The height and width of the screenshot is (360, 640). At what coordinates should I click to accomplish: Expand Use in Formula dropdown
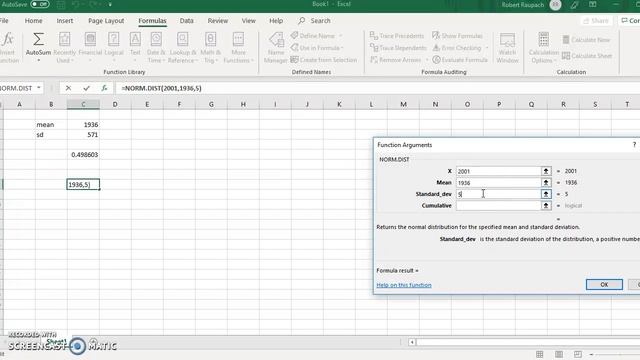[x=342, y=48]
